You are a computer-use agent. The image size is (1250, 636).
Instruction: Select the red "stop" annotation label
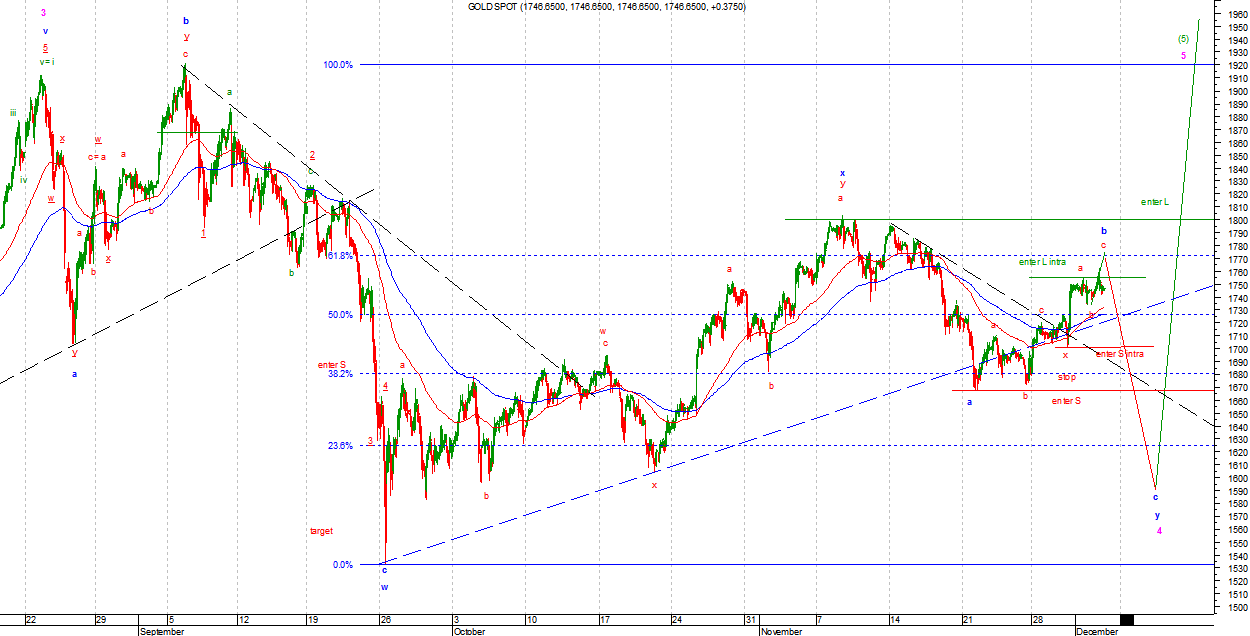(x=1068, y=378)
